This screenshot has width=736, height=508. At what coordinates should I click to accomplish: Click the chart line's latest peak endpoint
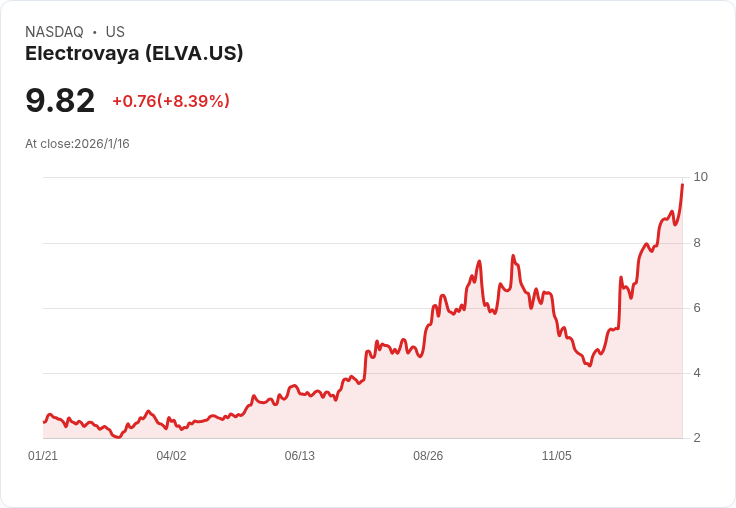[x=682, y=185]
